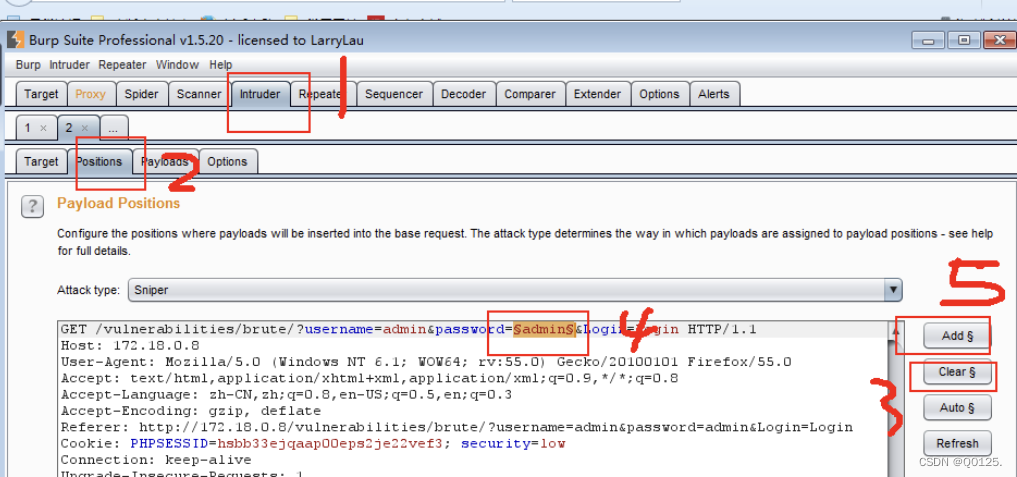Open a new attack tab via the ... tab
The width and height of the screenshot is (1017, 477).
coord(114,128)
